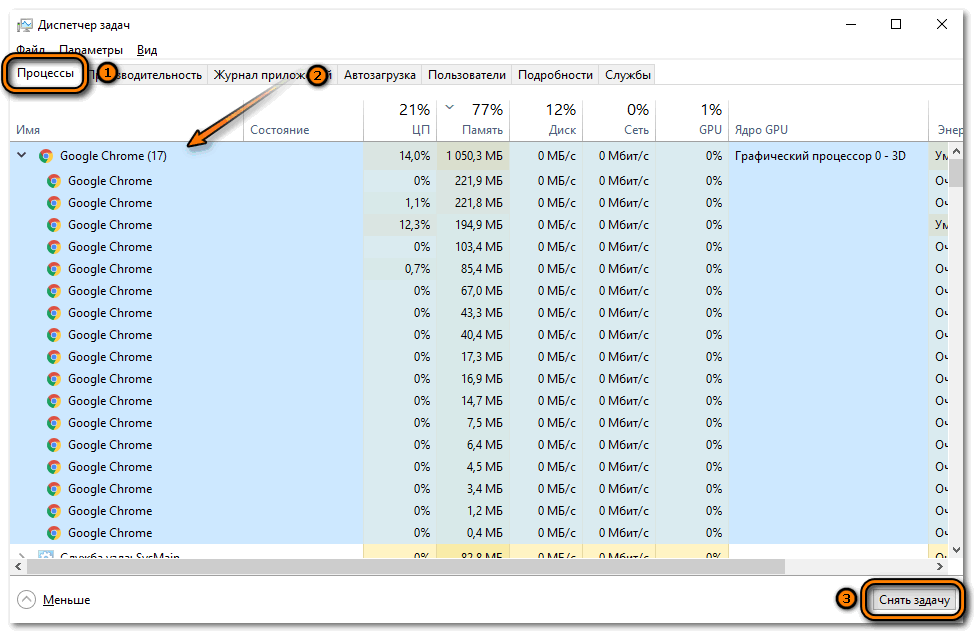The height and width of the screenshot is (634, 974).
Task: Open the Файл menu
Action: (x=30, y=50)
